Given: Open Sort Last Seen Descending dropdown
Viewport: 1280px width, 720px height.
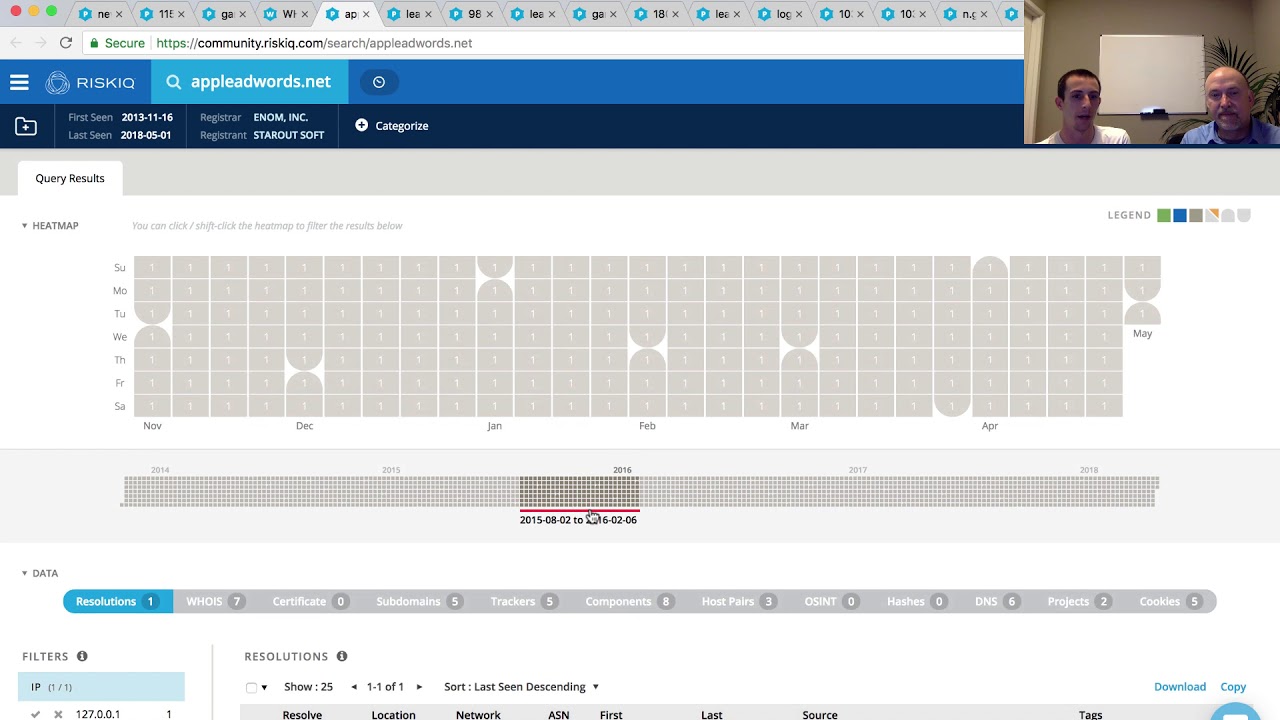Looking at the screenshot, I should (521, 687).
